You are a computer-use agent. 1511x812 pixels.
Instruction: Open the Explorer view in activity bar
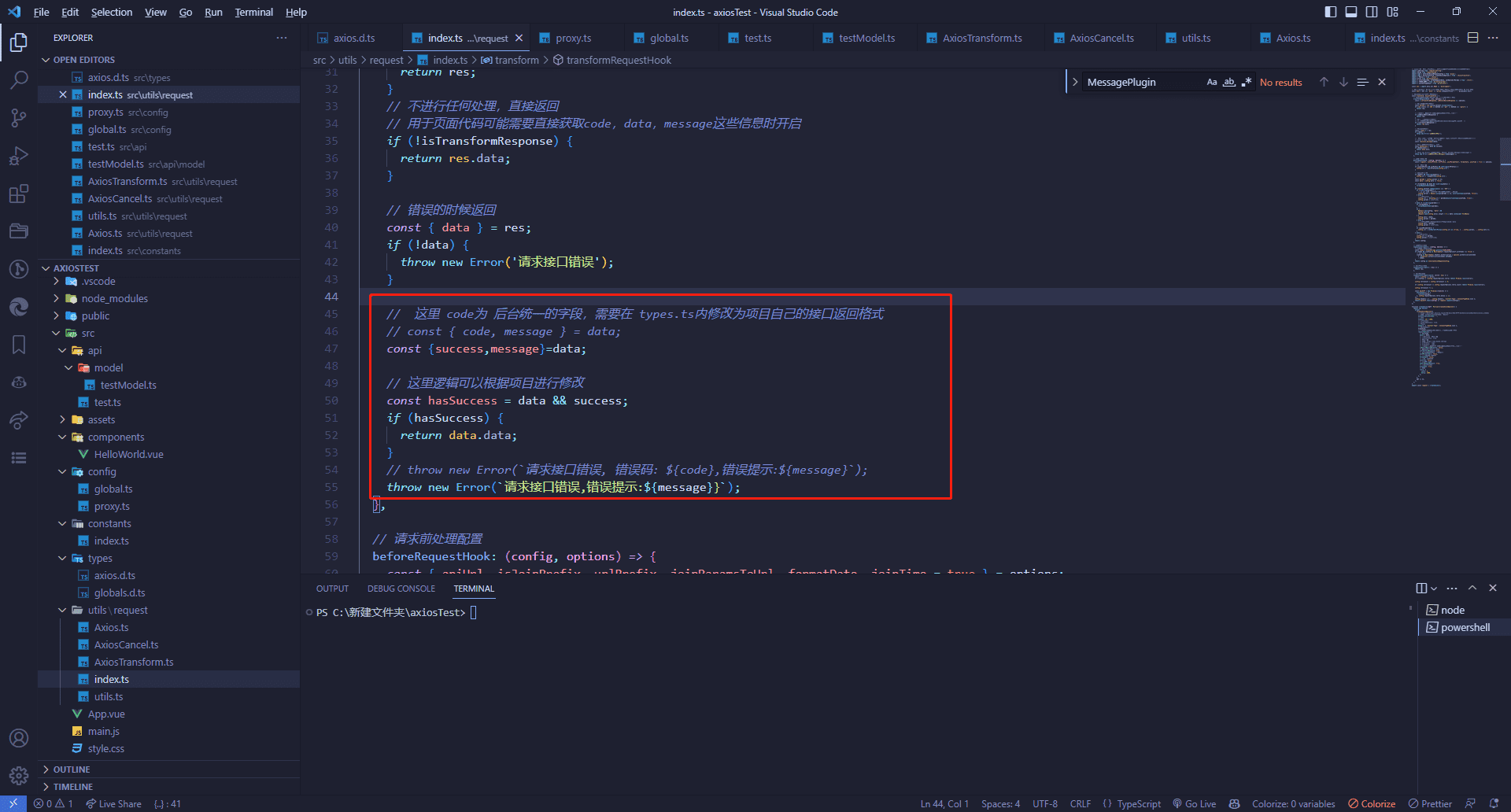(x=19, y=42)
